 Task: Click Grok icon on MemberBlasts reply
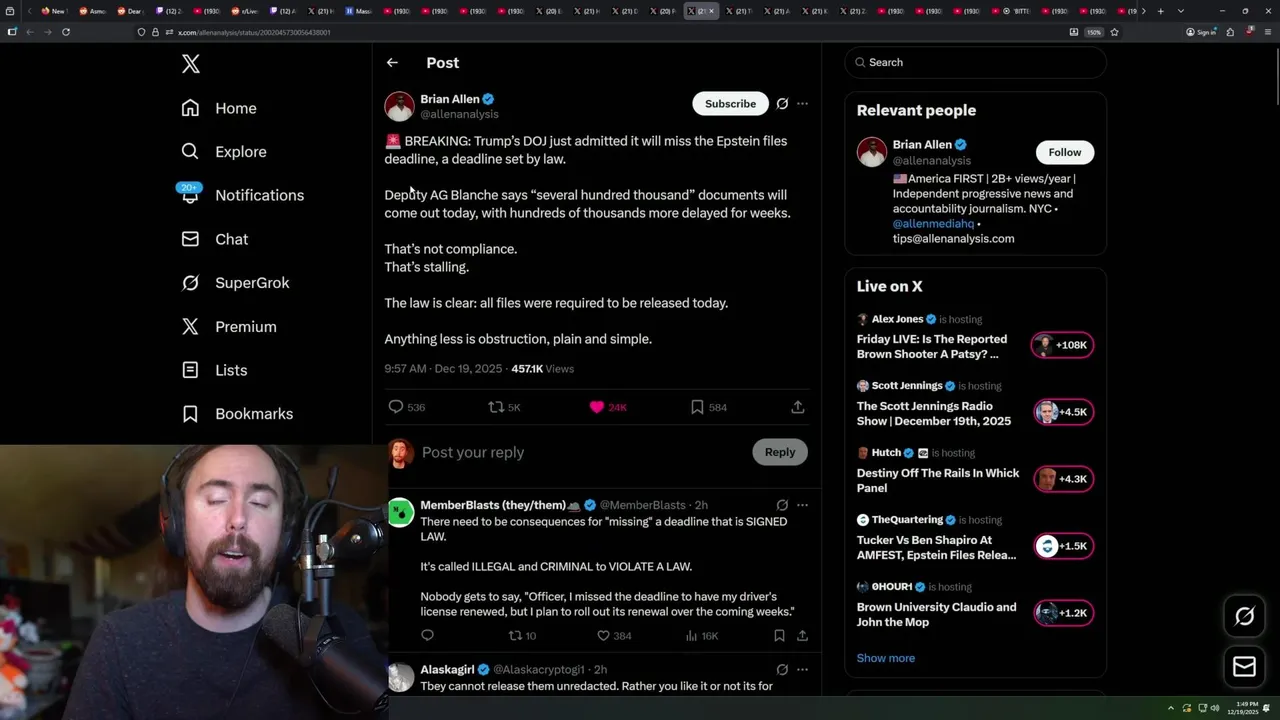(x=782, y=505)
